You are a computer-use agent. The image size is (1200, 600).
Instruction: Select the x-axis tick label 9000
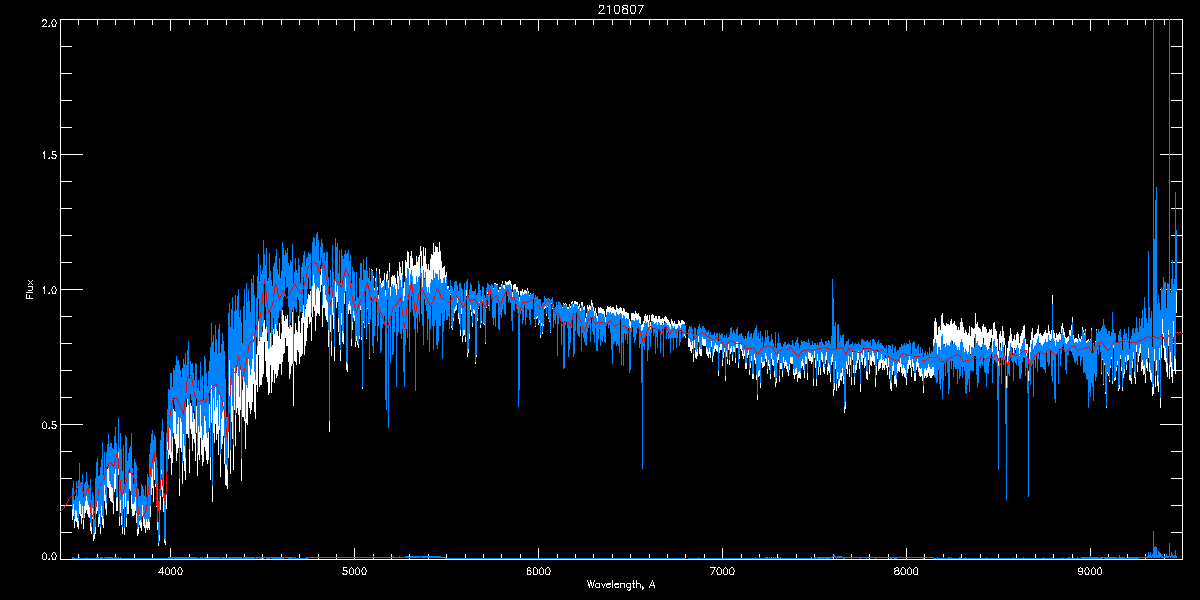[x=1090, y=572]
